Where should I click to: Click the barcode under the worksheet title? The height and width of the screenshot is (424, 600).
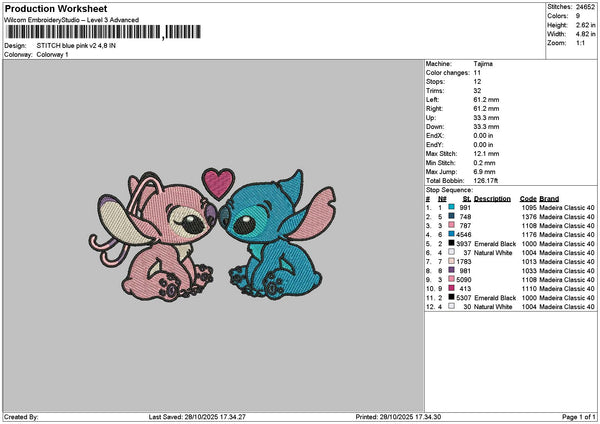coord(103,32)
